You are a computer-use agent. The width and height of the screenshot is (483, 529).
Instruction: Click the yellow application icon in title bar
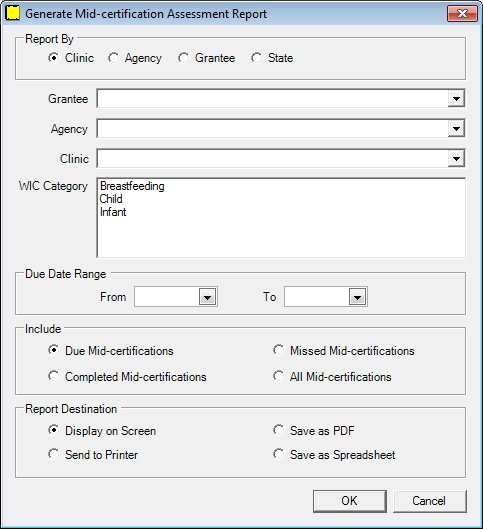13,13
